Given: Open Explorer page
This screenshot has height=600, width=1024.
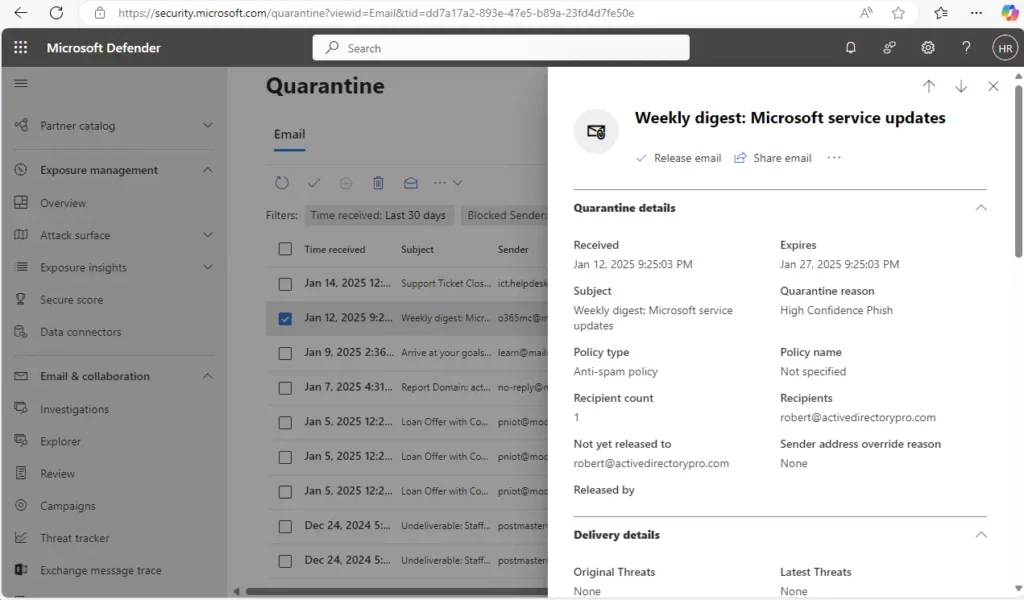Looking at the screenshot, I should (60, 441).
